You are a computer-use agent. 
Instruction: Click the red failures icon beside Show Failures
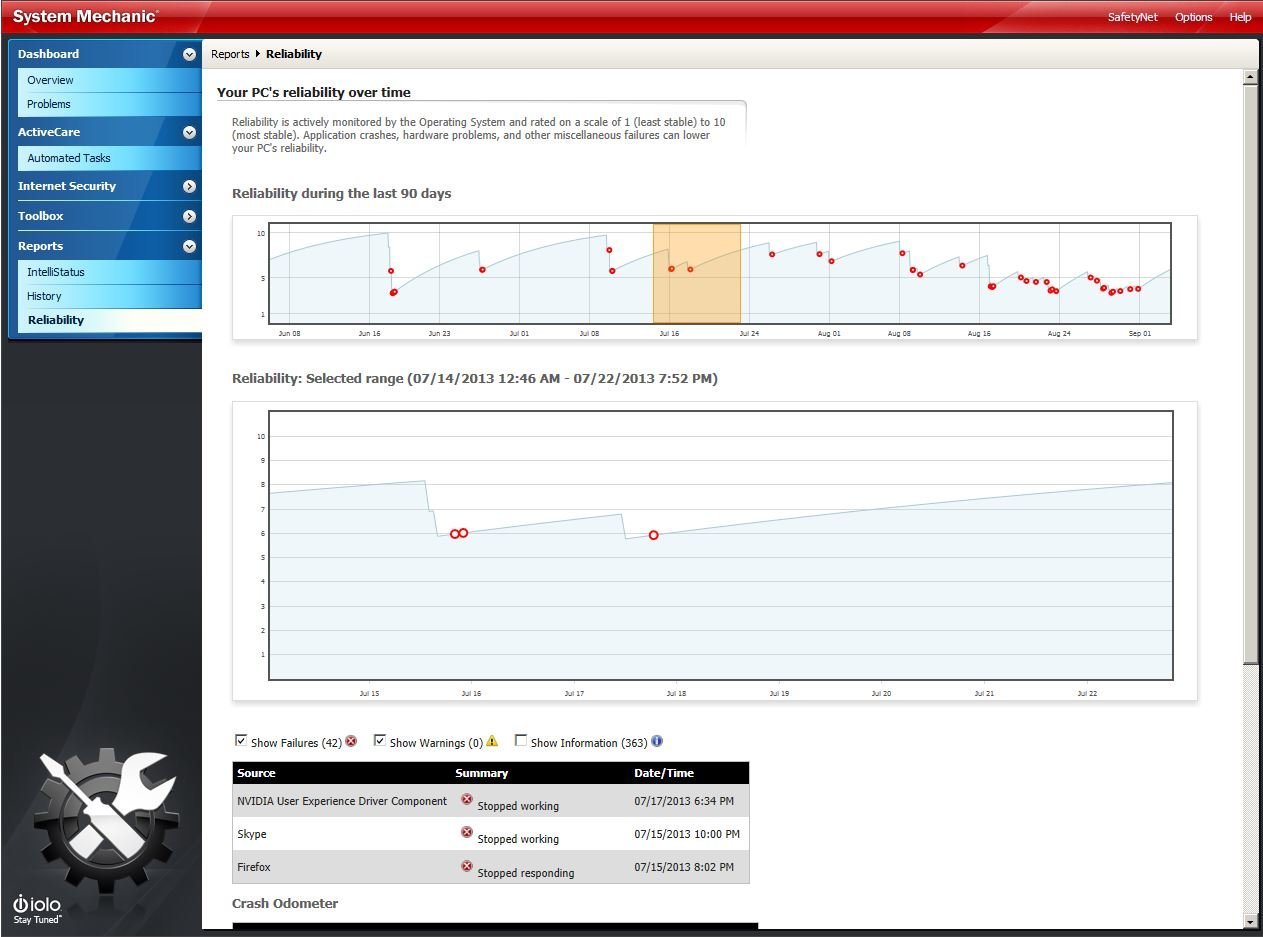tap(351, 741)
